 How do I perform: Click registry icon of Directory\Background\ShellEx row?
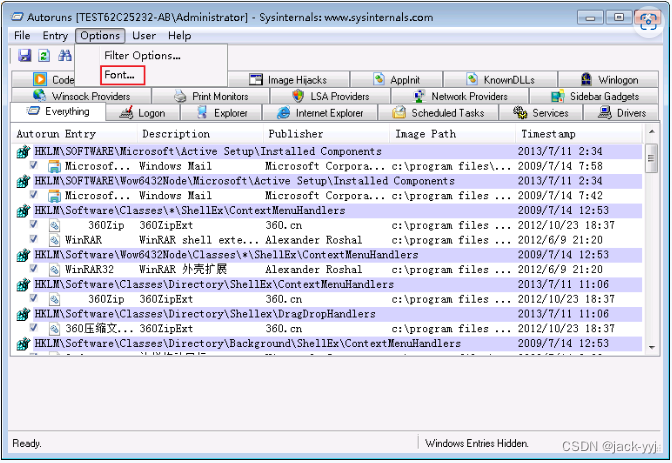(24, 344)
